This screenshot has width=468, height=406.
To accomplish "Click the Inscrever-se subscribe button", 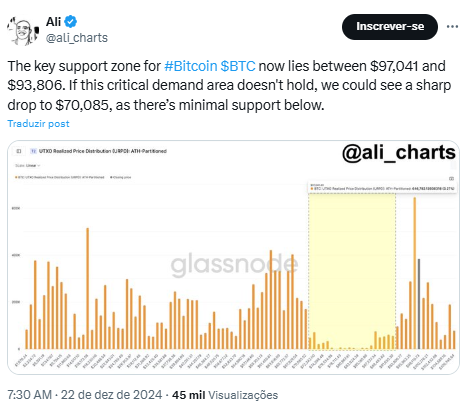I will coord(390,27).
